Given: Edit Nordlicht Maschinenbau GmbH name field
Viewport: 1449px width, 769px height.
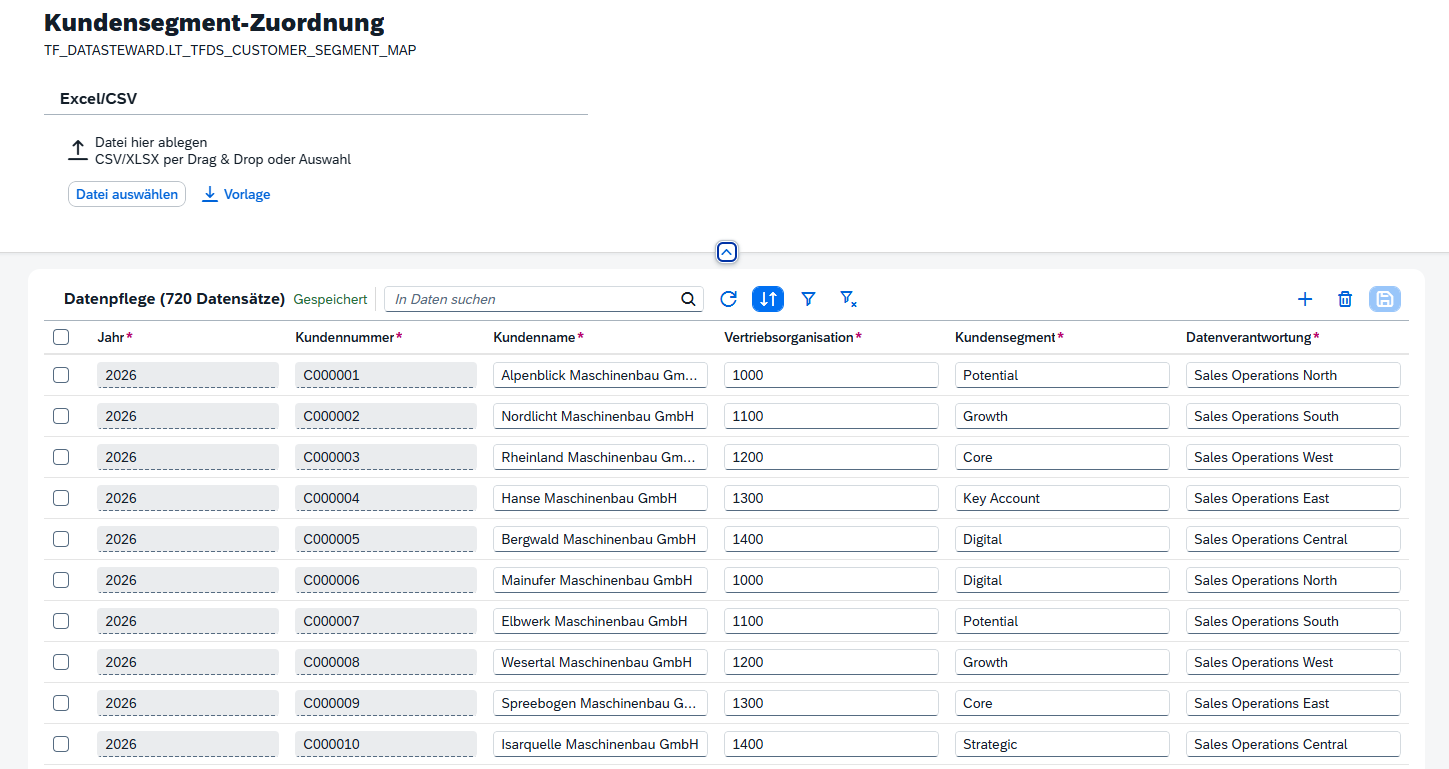Looking at the screenshot, I should point(600,416).
